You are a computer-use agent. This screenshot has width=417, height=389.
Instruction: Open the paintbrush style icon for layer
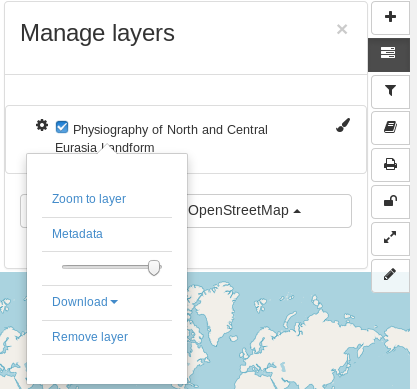pos(343,125)
